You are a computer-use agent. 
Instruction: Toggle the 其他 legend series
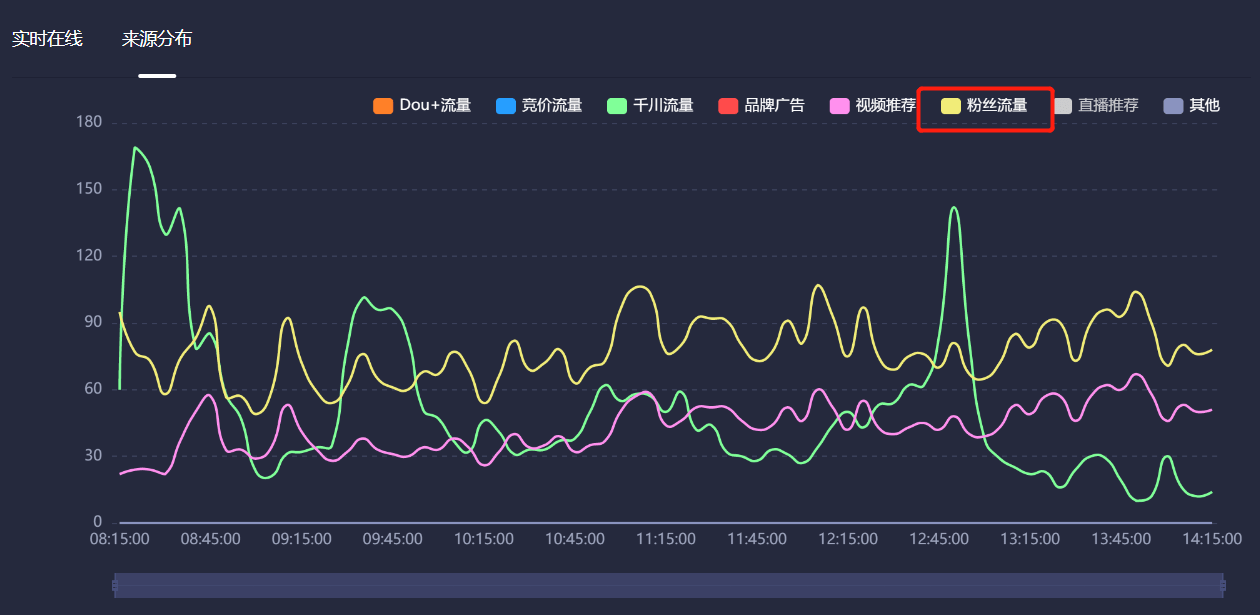(x=1192, y=105)
